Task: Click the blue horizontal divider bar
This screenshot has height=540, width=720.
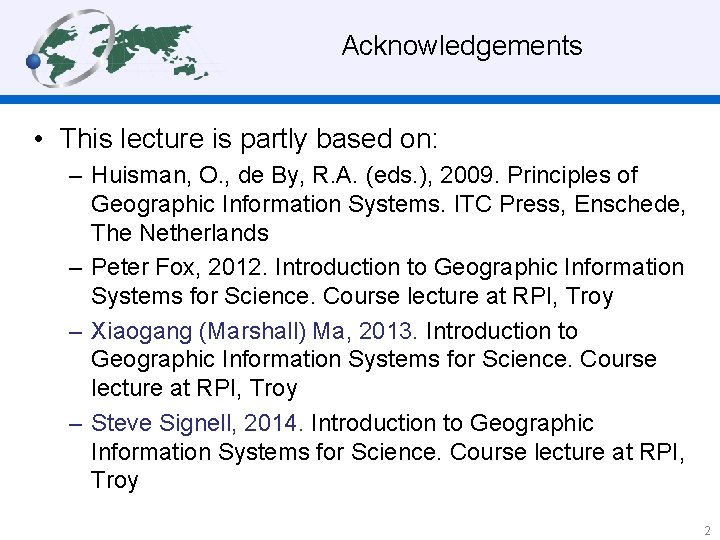Action: pyautogui.click(x=360, y=100)
